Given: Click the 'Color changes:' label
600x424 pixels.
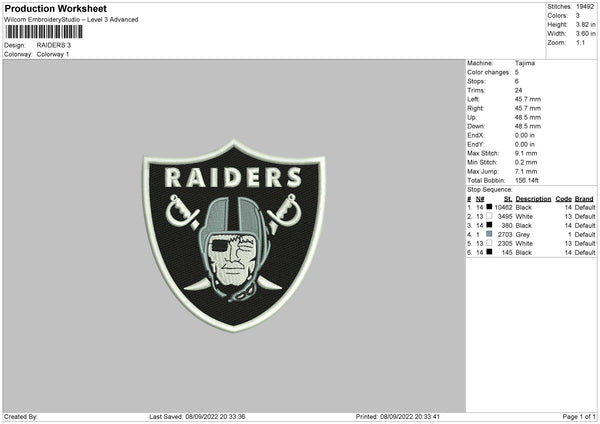Looking at the screenshot, I should tap(489, 72).
